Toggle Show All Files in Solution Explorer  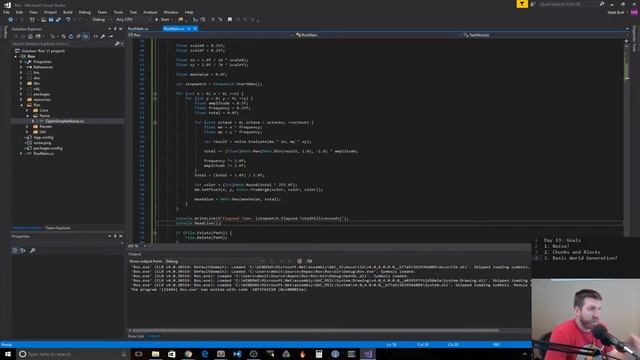[x=86, y=36]
